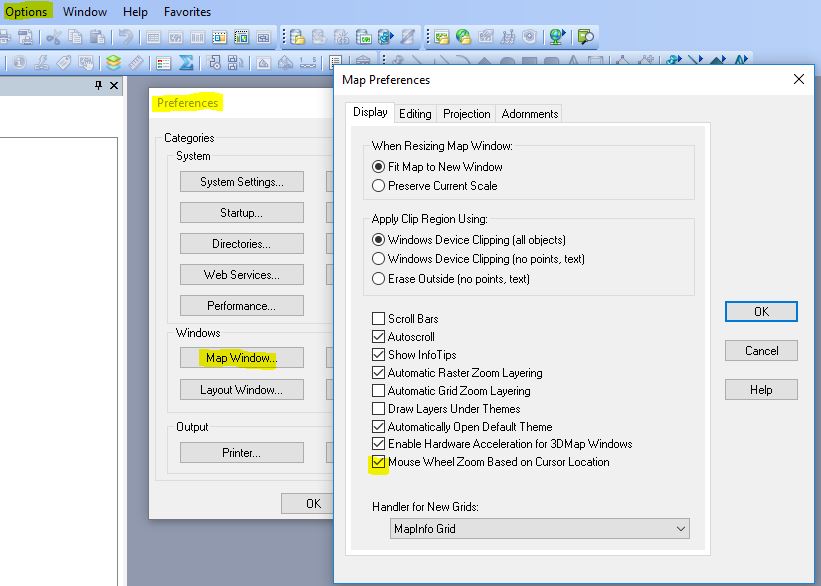Click the scissors Cut icon in toolbar
Screen dimensions: 821x586
pos(53,37)
